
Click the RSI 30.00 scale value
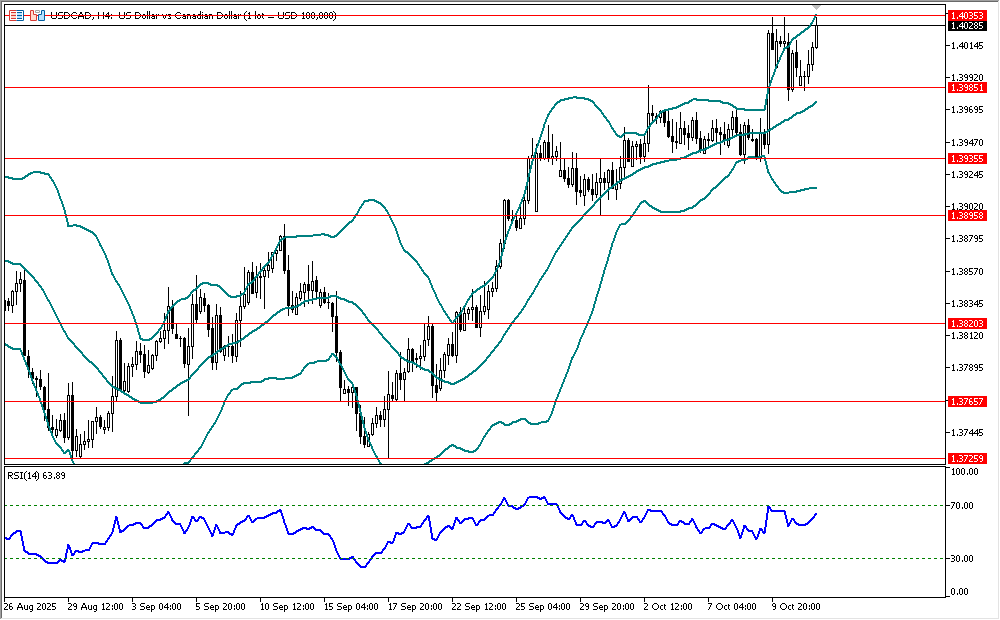coord(963,558)
